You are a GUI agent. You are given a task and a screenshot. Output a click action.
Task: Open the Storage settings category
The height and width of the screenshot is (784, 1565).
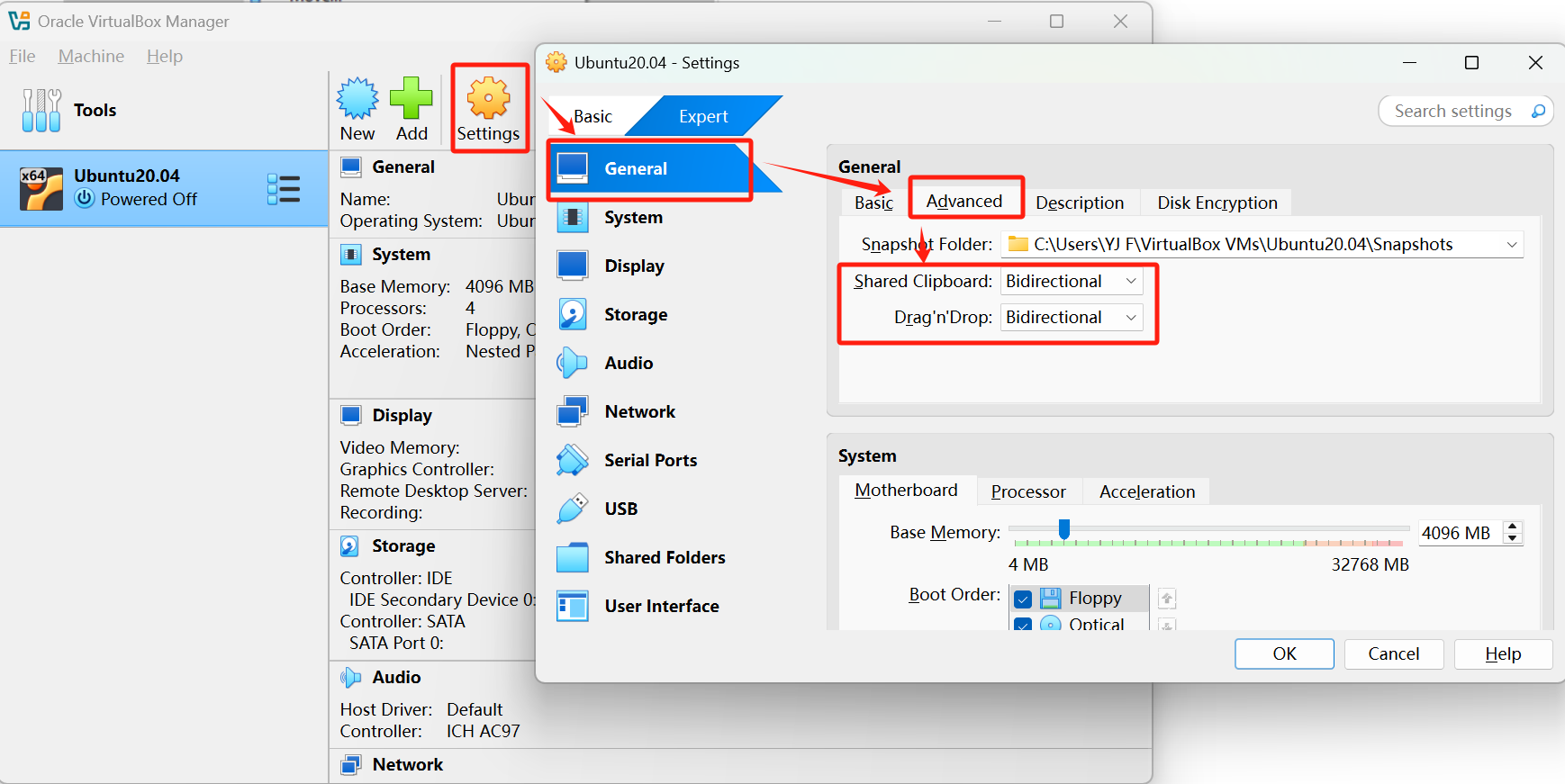[635, 315]
